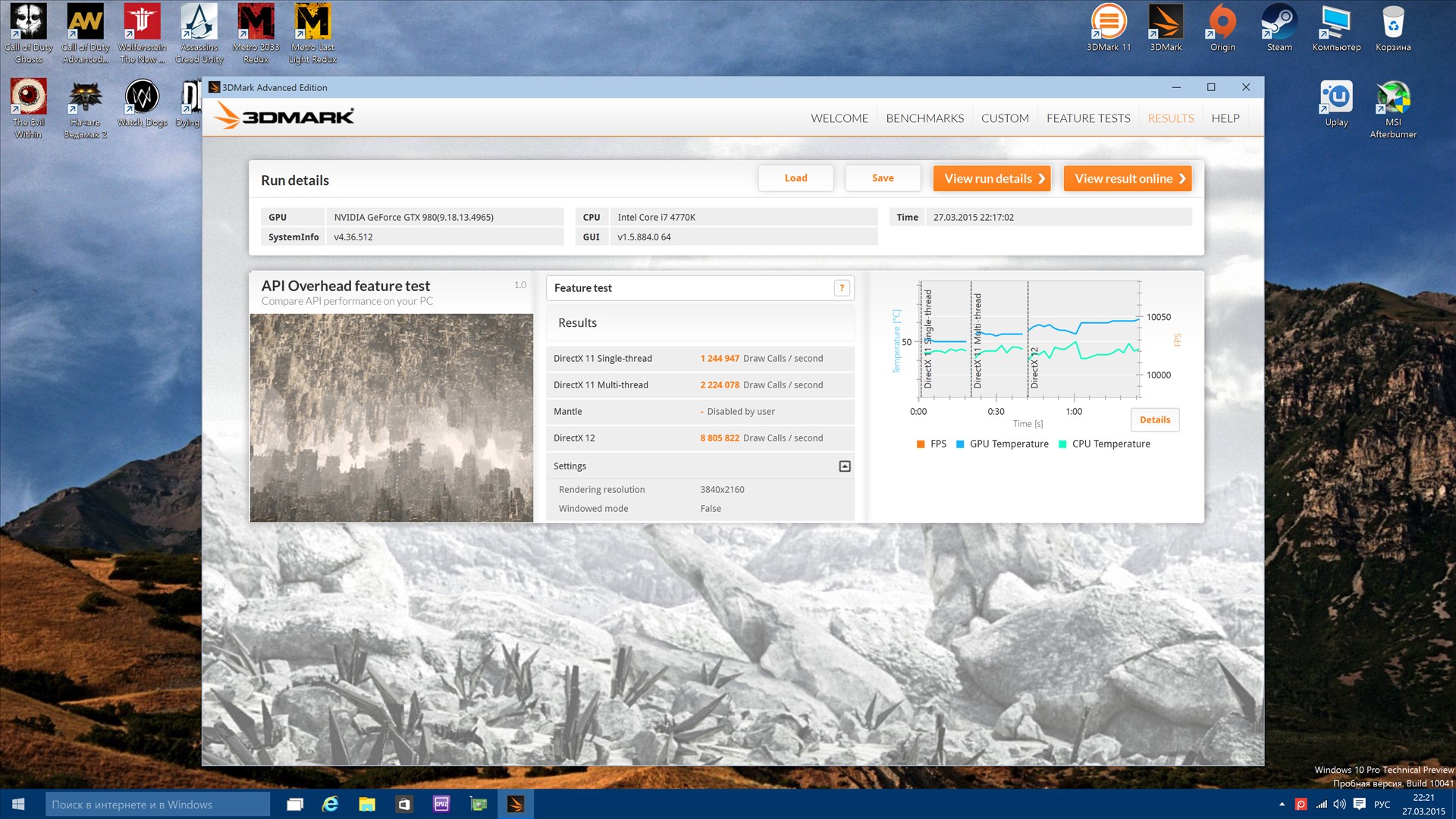Go to the CUSTOM tab
1456x819 pixels.
(1005, 118)
